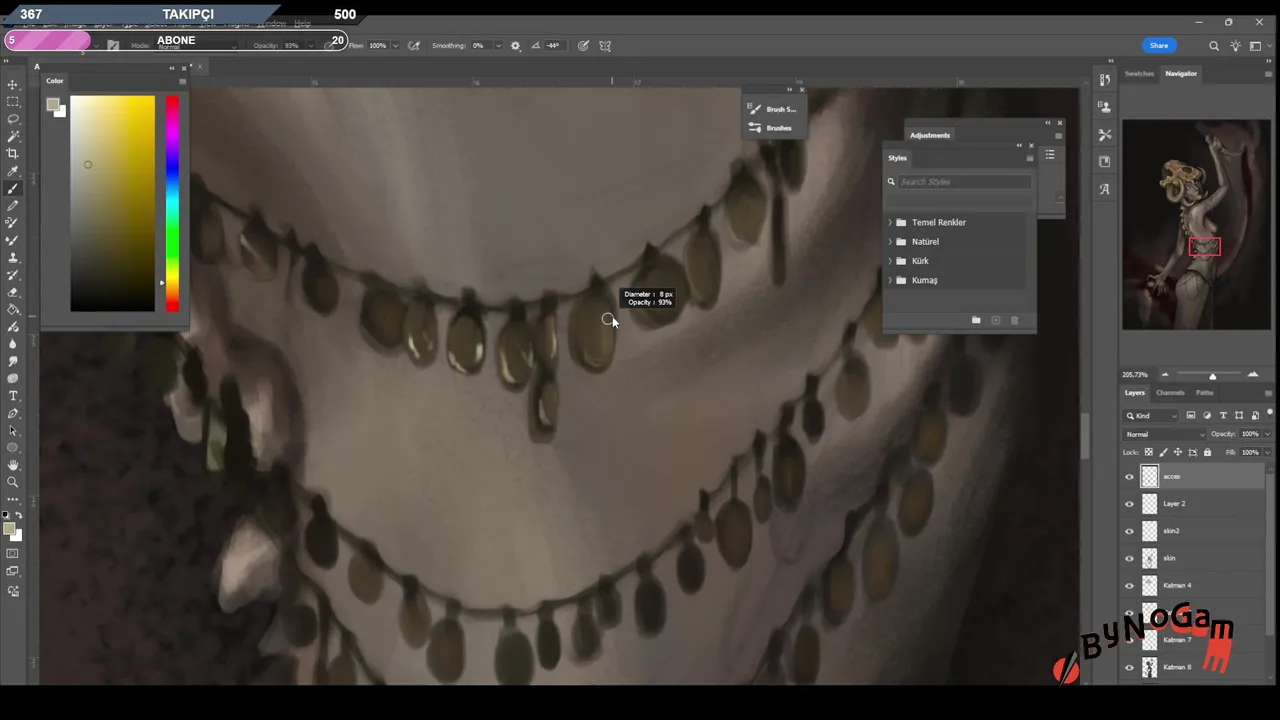The height and width of the screenshot is (720, 1280).
Task: Click the Navigator preview thumbnail
Action: (1196, 225)
